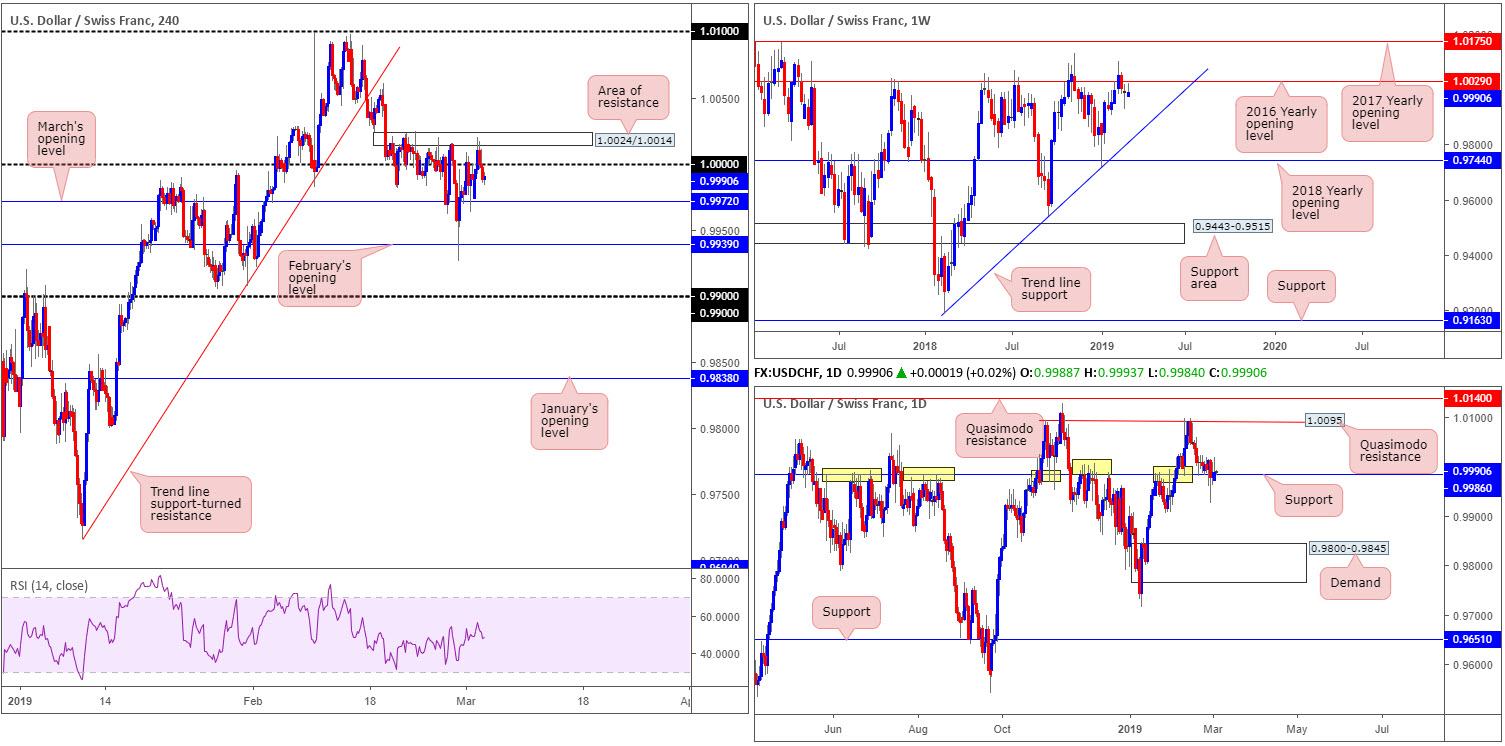Click the 0.96510 price label on daily chart
Screen dimensions: 1505x746
(x=1470, y=640)
